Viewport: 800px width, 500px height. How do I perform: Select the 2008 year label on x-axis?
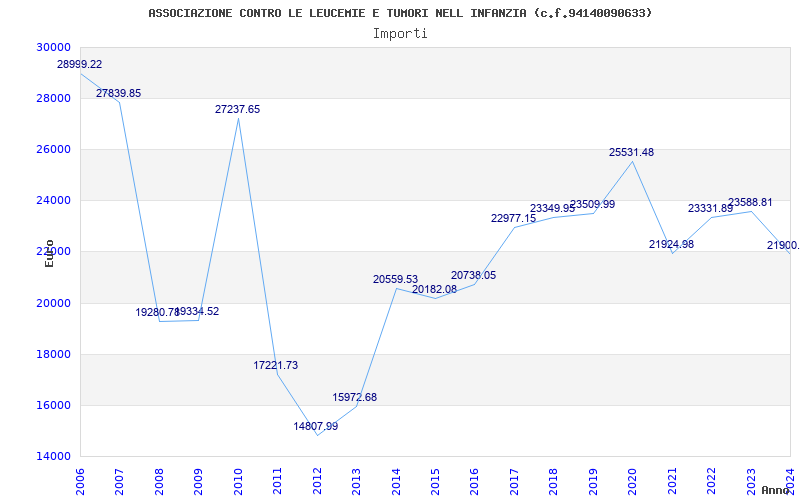coord(159,482)
